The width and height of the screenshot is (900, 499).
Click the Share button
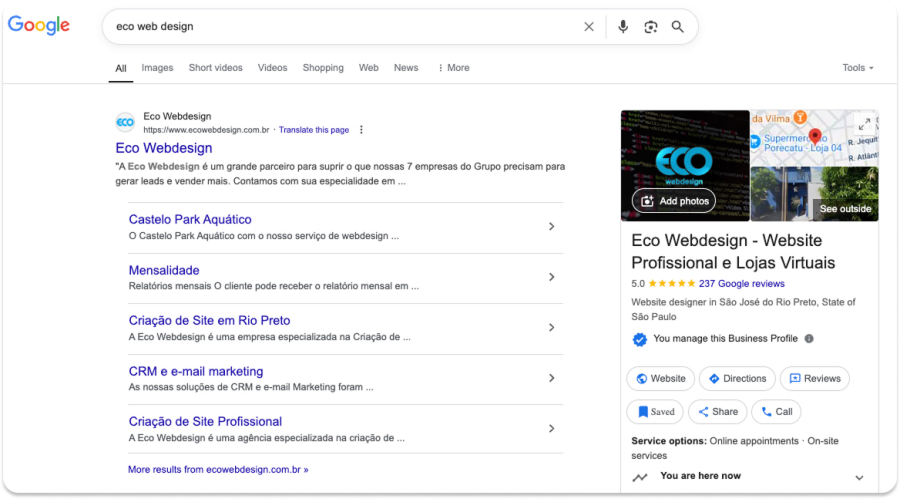click(717, 412)
